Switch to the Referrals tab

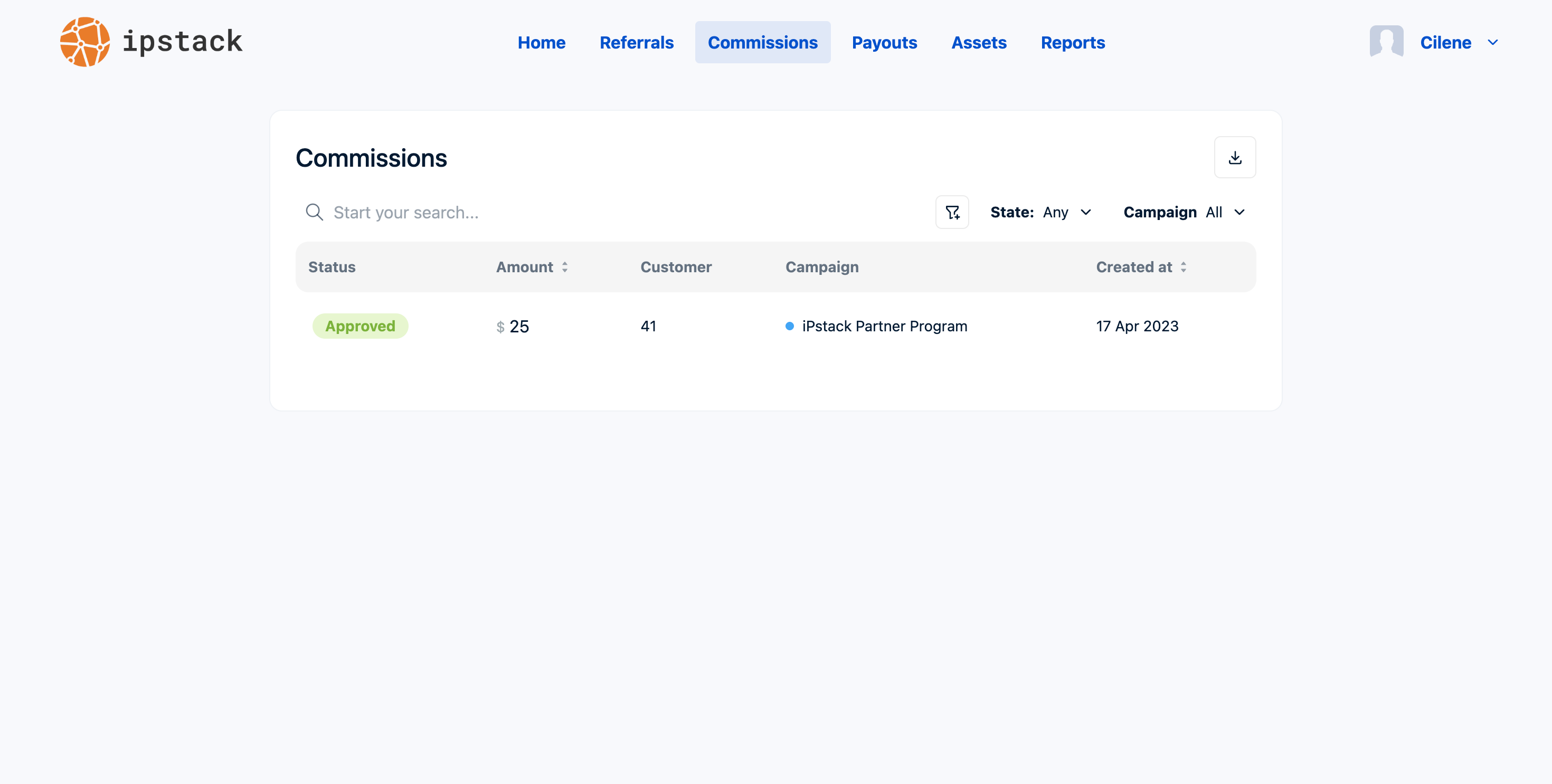tap(636, 42)
